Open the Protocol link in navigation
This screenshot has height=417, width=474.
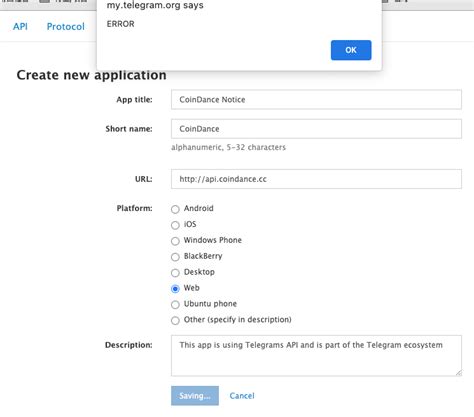[x=66, y=26]
